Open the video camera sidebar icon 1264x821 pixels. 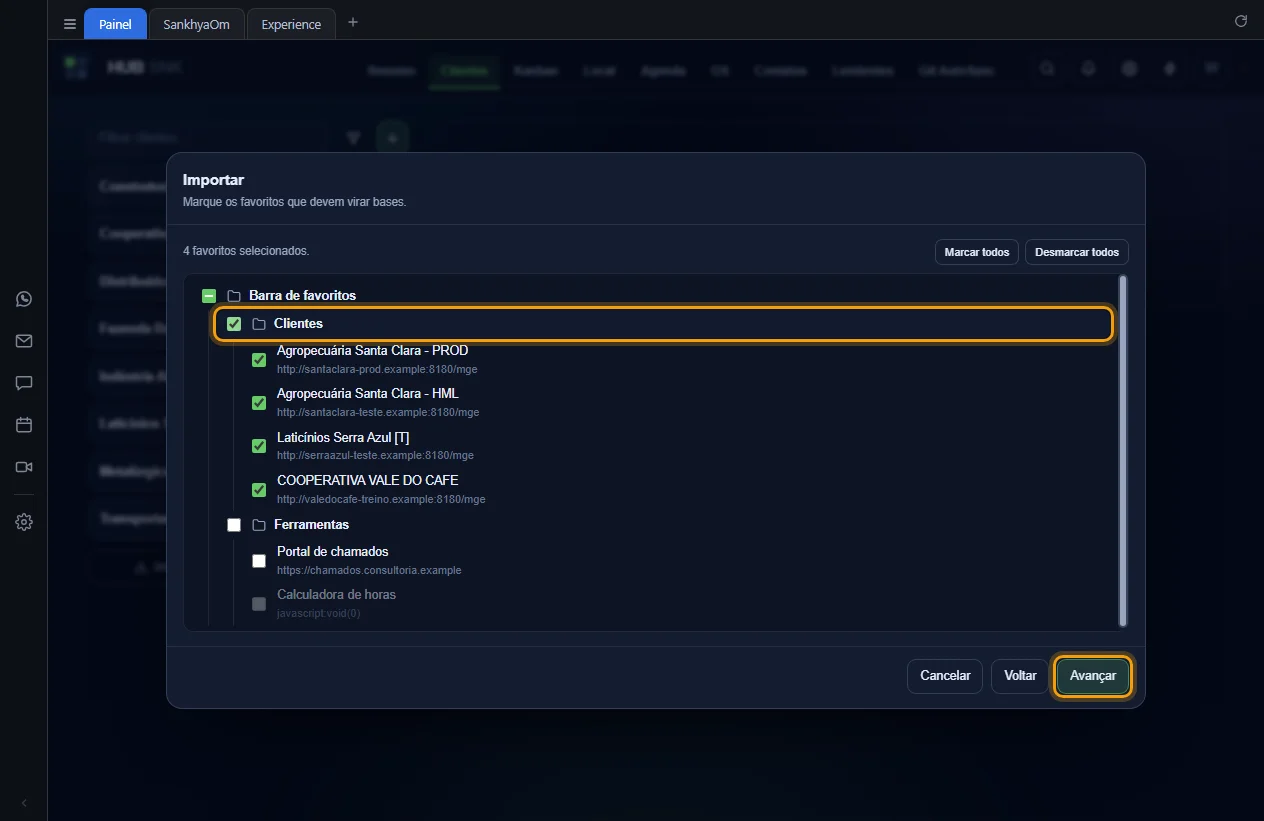[x=24, y=467]
